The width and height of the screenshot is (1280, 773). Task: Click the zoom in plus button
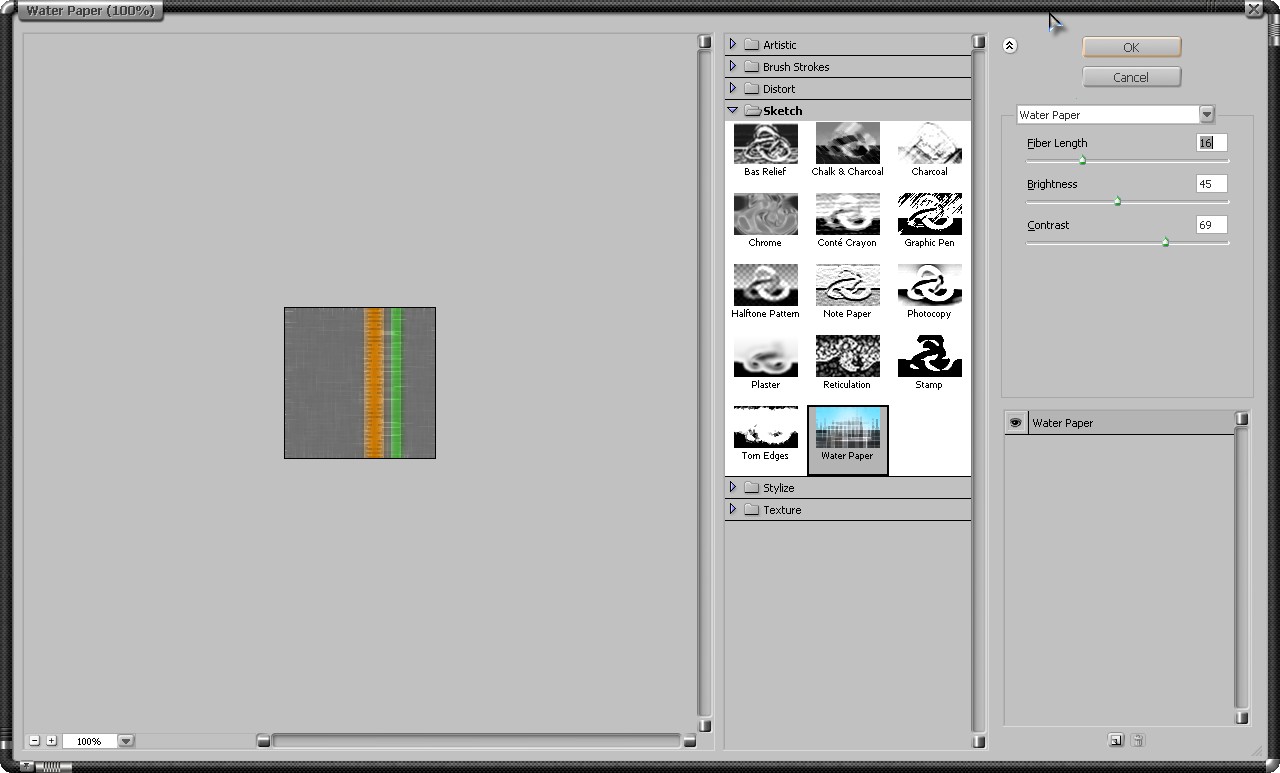coord(52,741)
